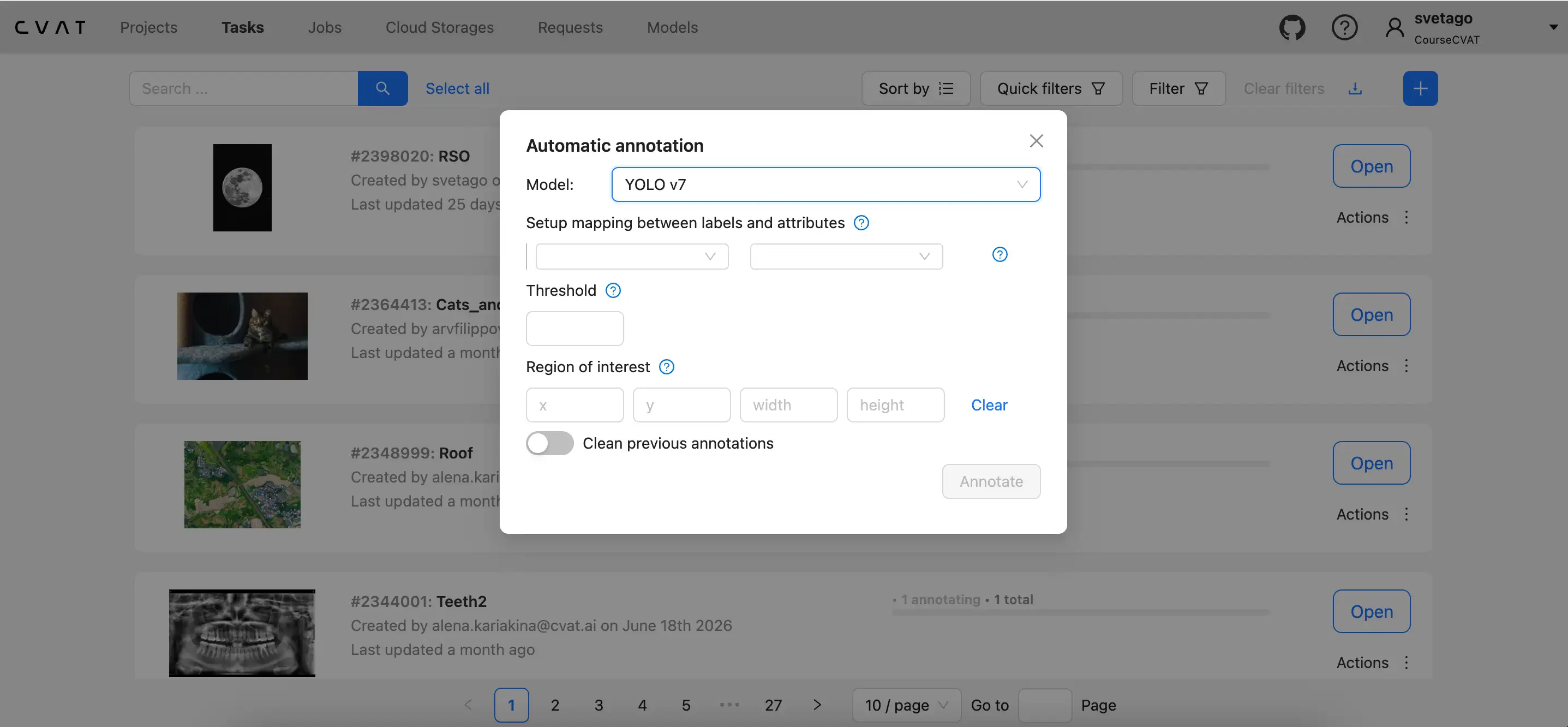Click the Threshold input field
This screenshot has height=727, width=1568.
pos(574,329)
